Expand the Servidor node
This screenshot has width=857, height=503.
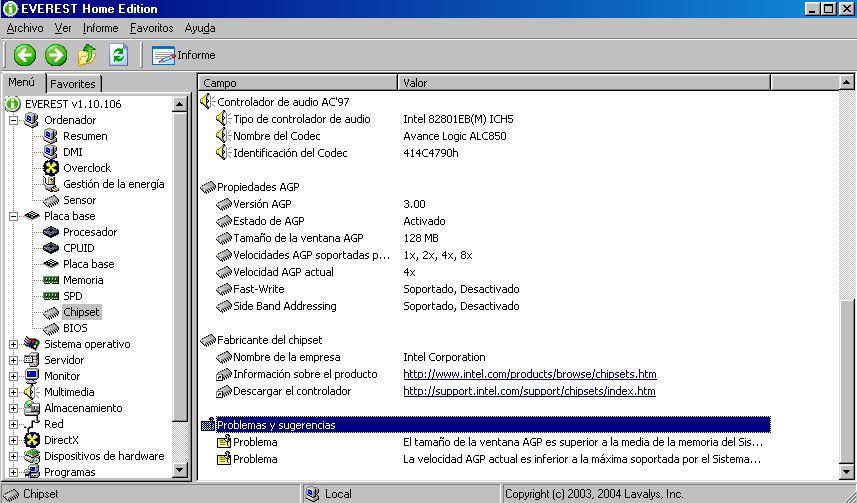point(13,360)
